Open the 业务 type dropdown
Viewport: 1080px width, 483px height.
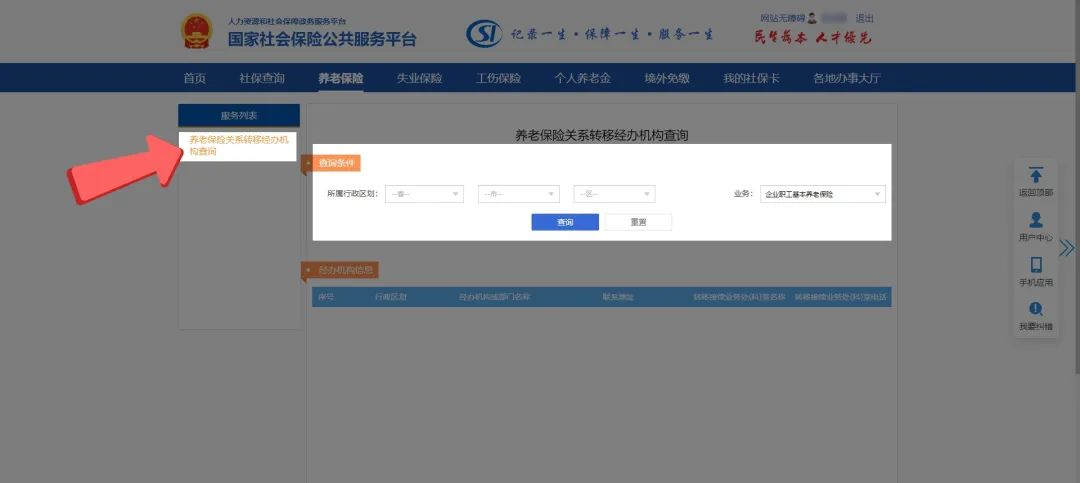point(822,194)
